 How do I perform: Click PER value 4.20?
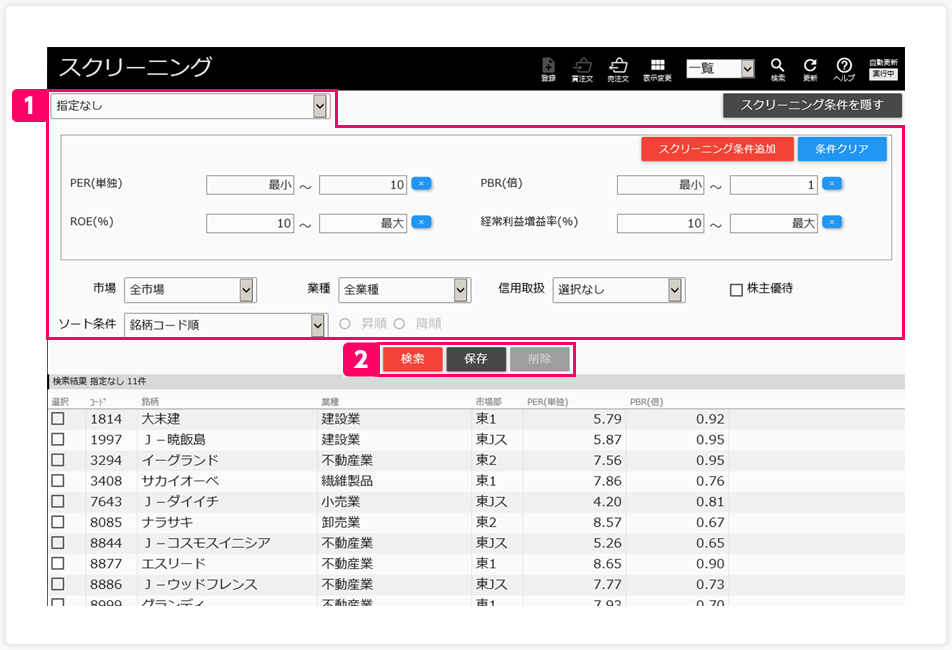click(607, 502)
